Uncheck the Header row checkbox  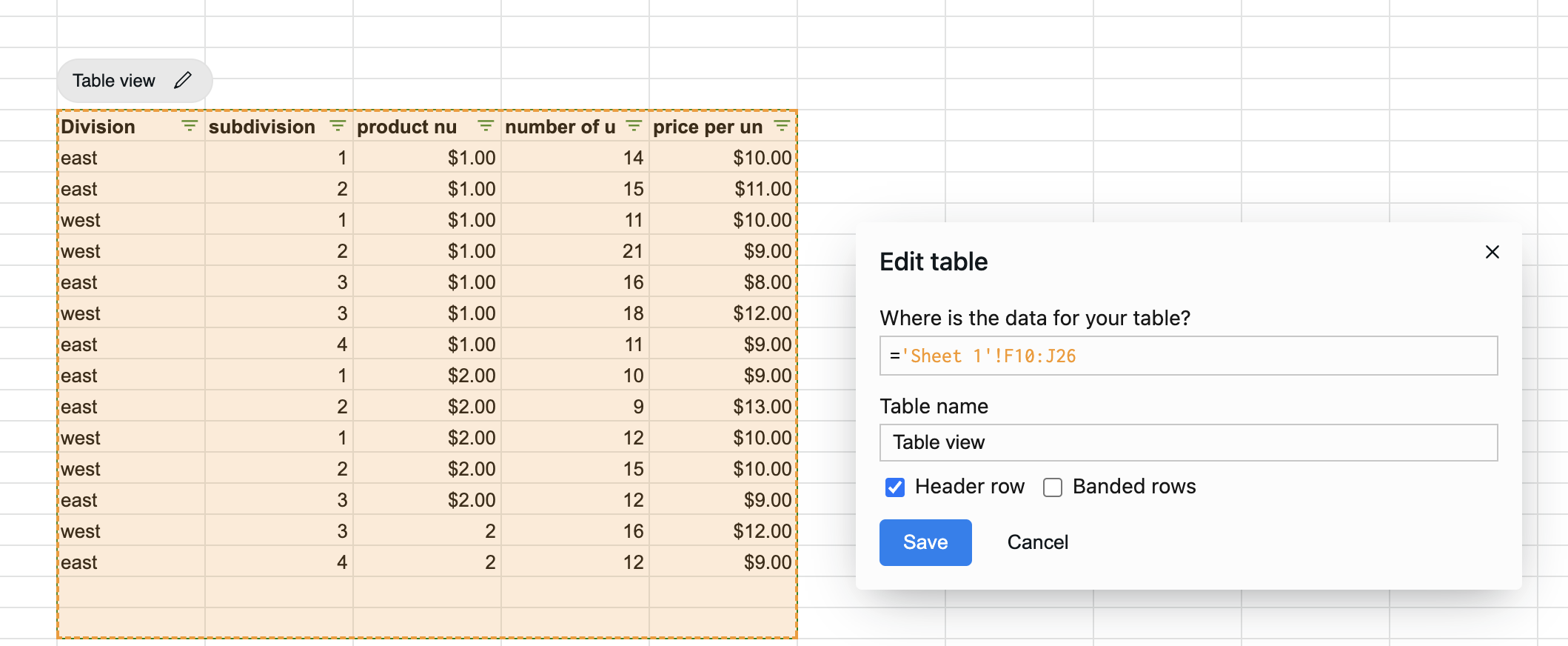coord(895,487)
